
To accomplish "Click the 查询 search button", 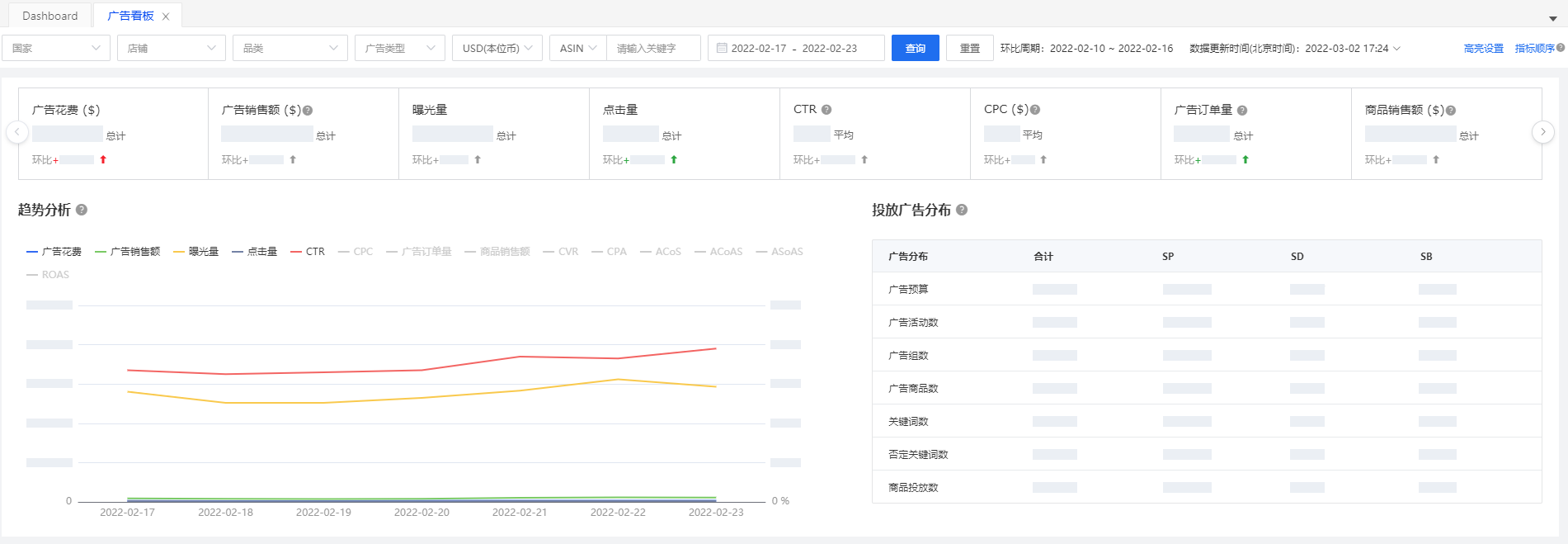I will 916,48.
